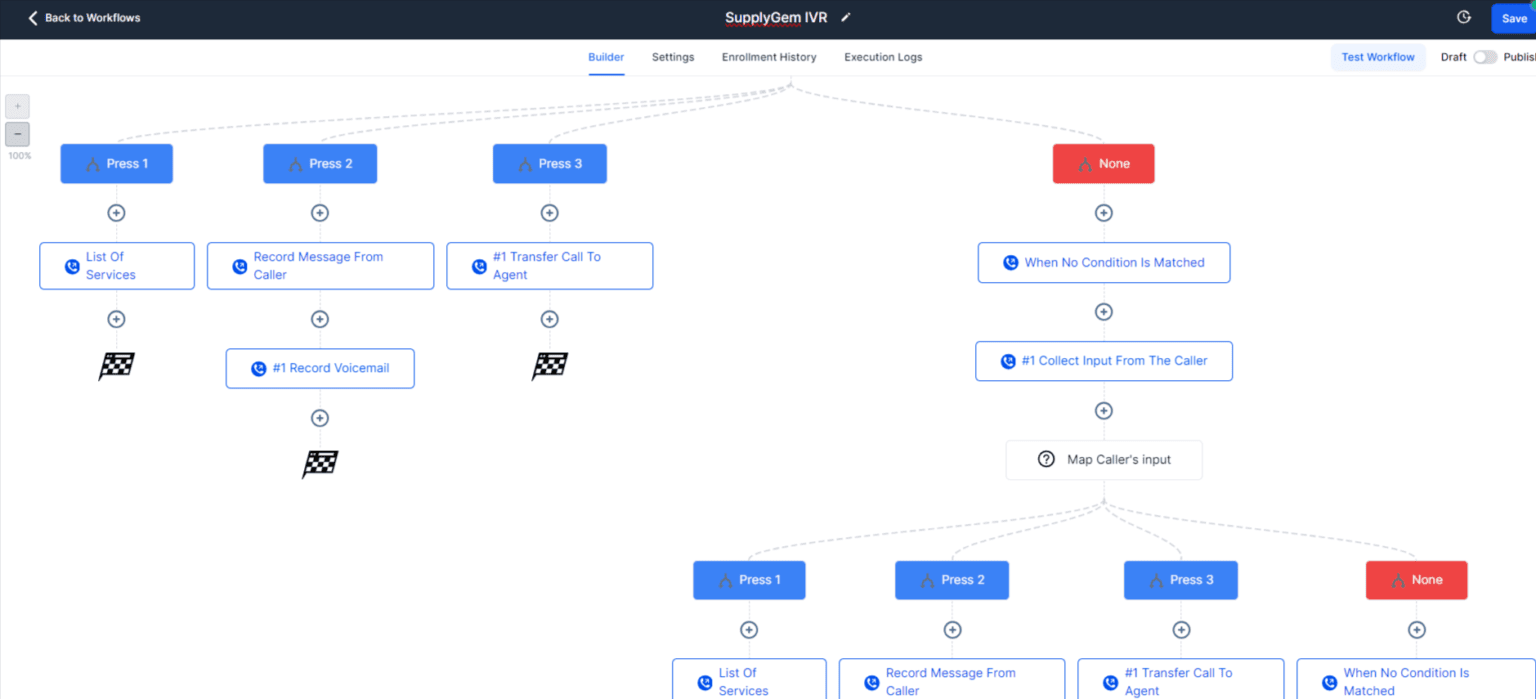This screenshot has width=1536, height=699.
Task: Click the Save button
Action: (x=1513, y=18)
